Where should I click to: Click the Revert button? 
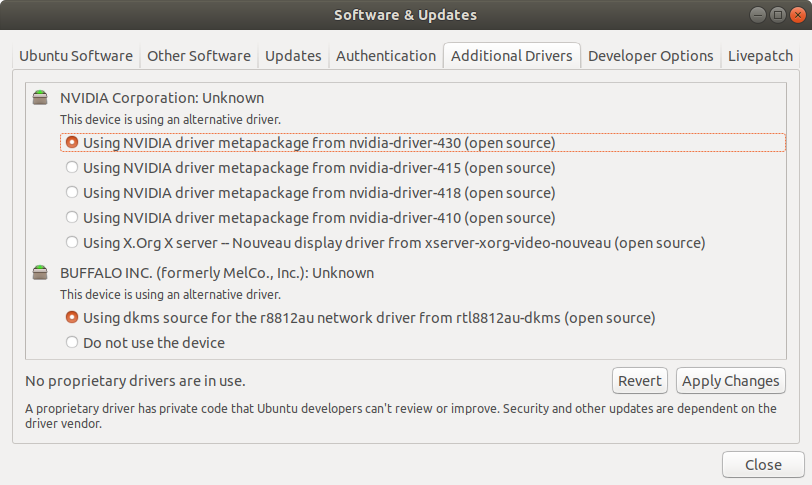[640, 381]
